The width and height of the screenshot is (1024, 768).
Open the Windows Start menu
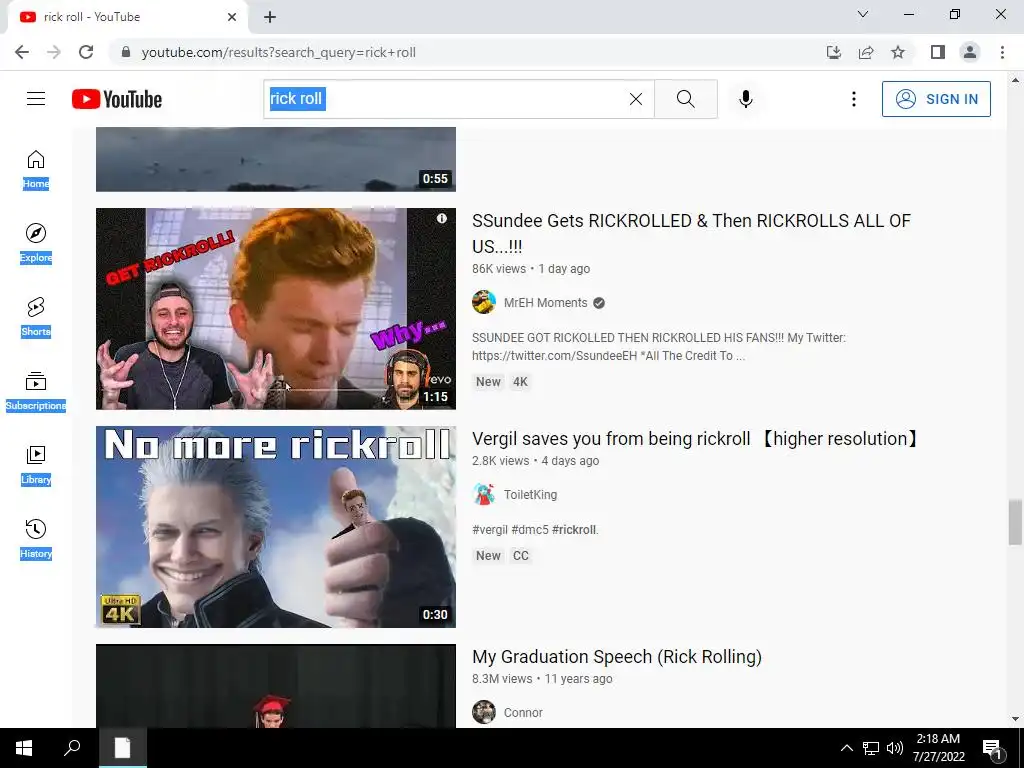coord(24,748)
